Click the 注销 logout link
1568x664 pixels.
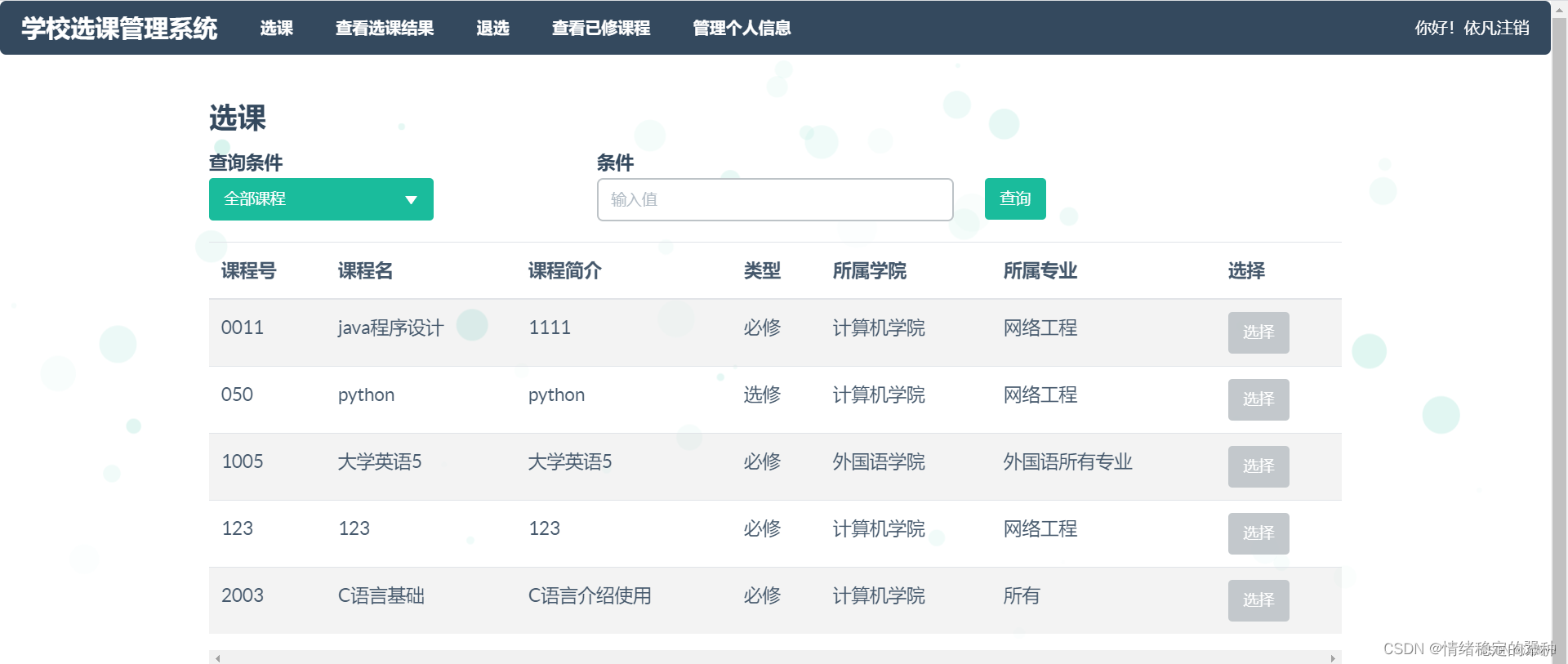[x=1513, y=28]
